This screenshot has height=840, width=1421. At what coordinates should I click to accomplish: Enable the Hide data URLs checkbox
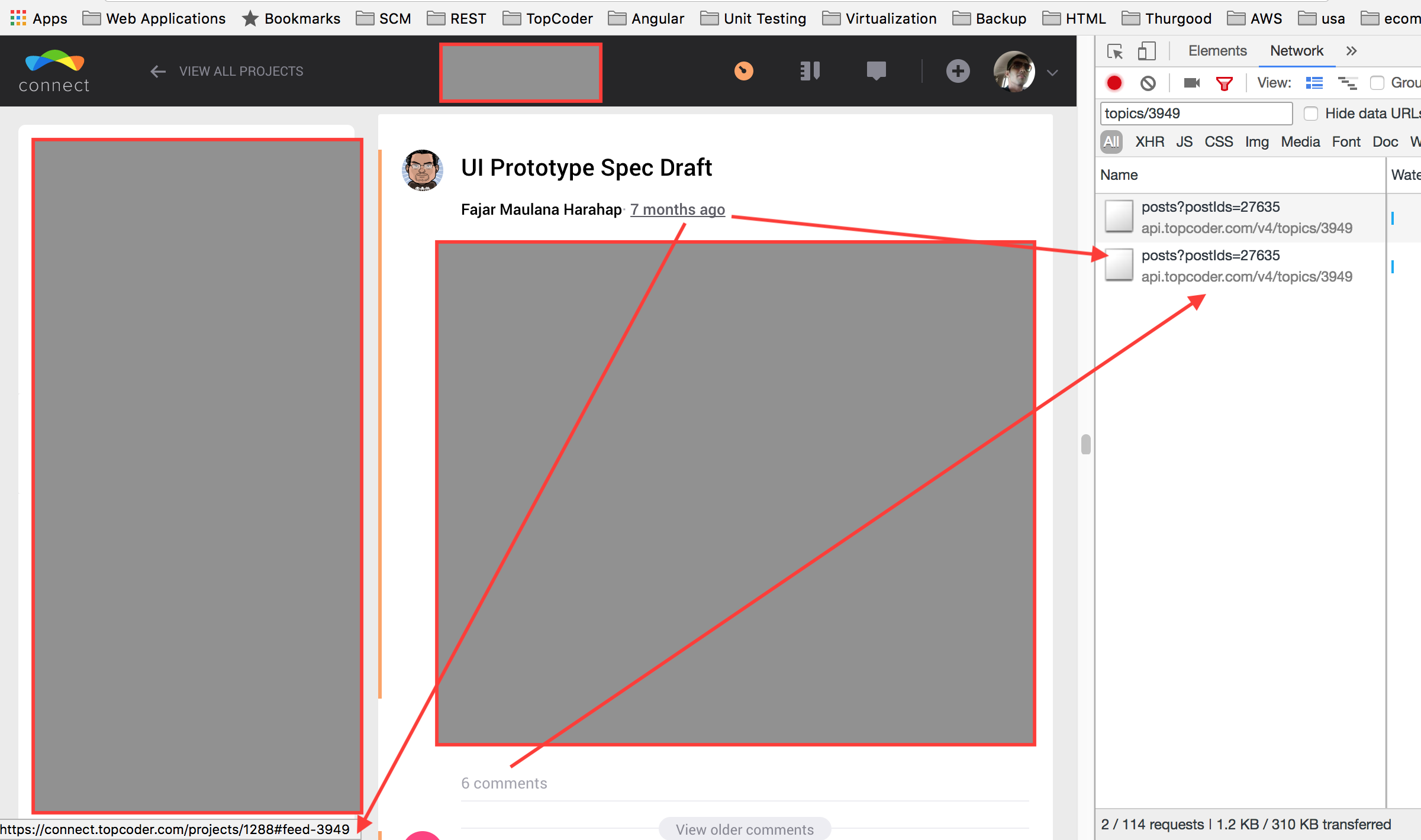[1311, 114]
